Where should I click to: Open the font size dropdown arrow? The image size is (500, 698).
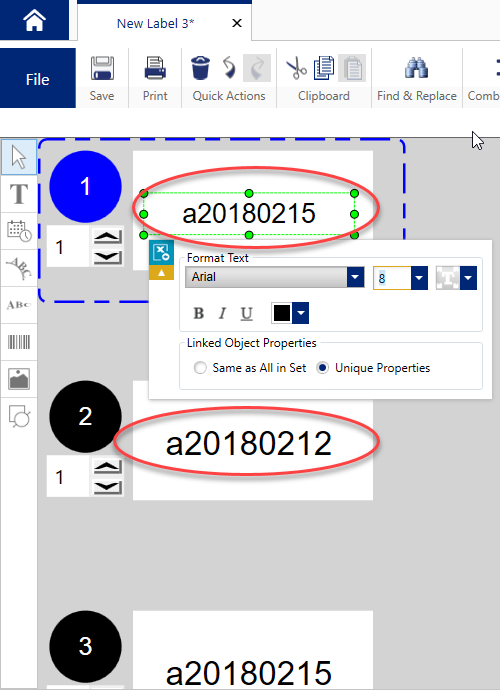click(x=419, y=278)
